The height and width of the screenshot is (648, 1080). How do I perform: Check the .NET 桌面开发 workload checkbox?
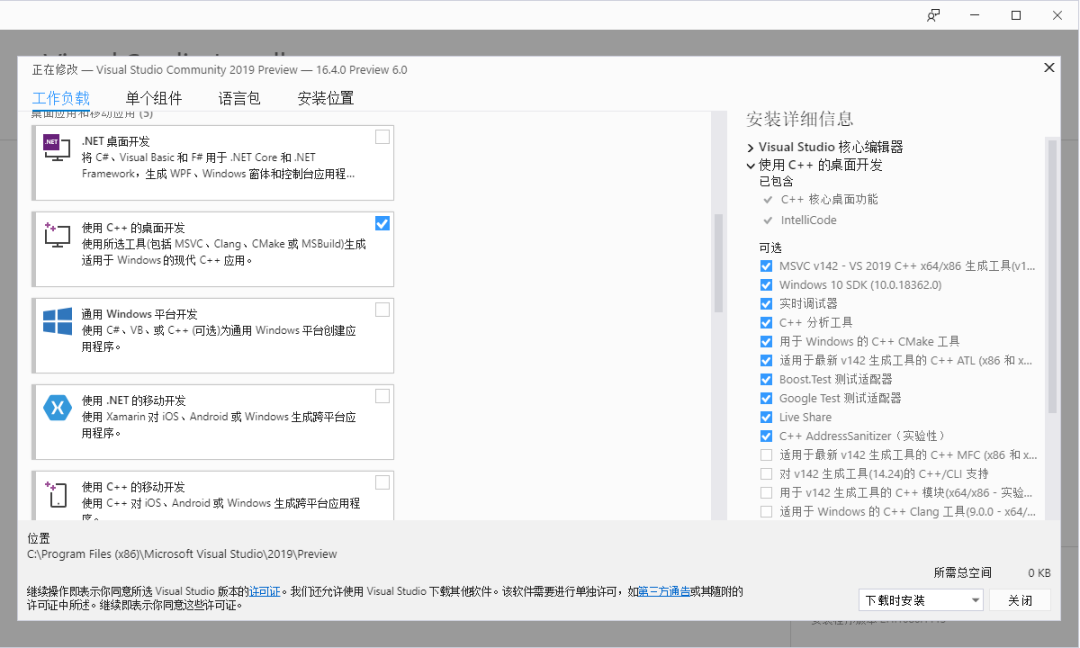point(381,137)
